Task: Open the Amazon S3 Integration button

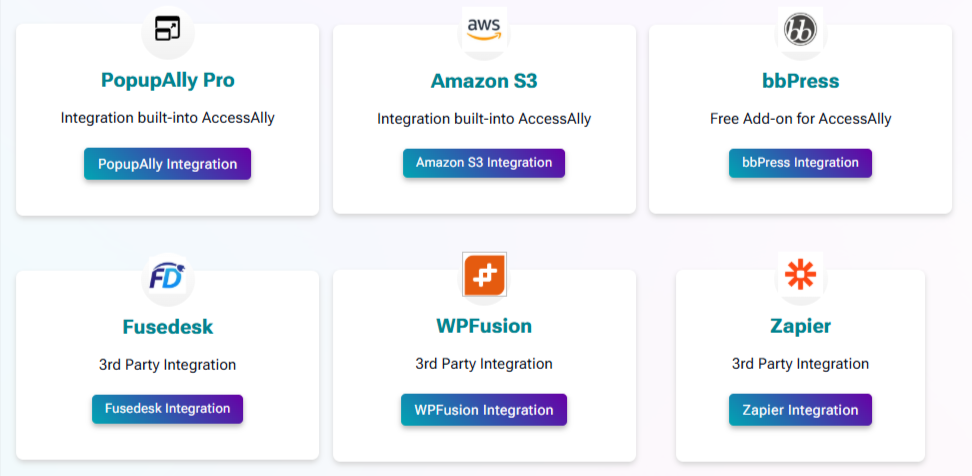Action: (484, 163)
